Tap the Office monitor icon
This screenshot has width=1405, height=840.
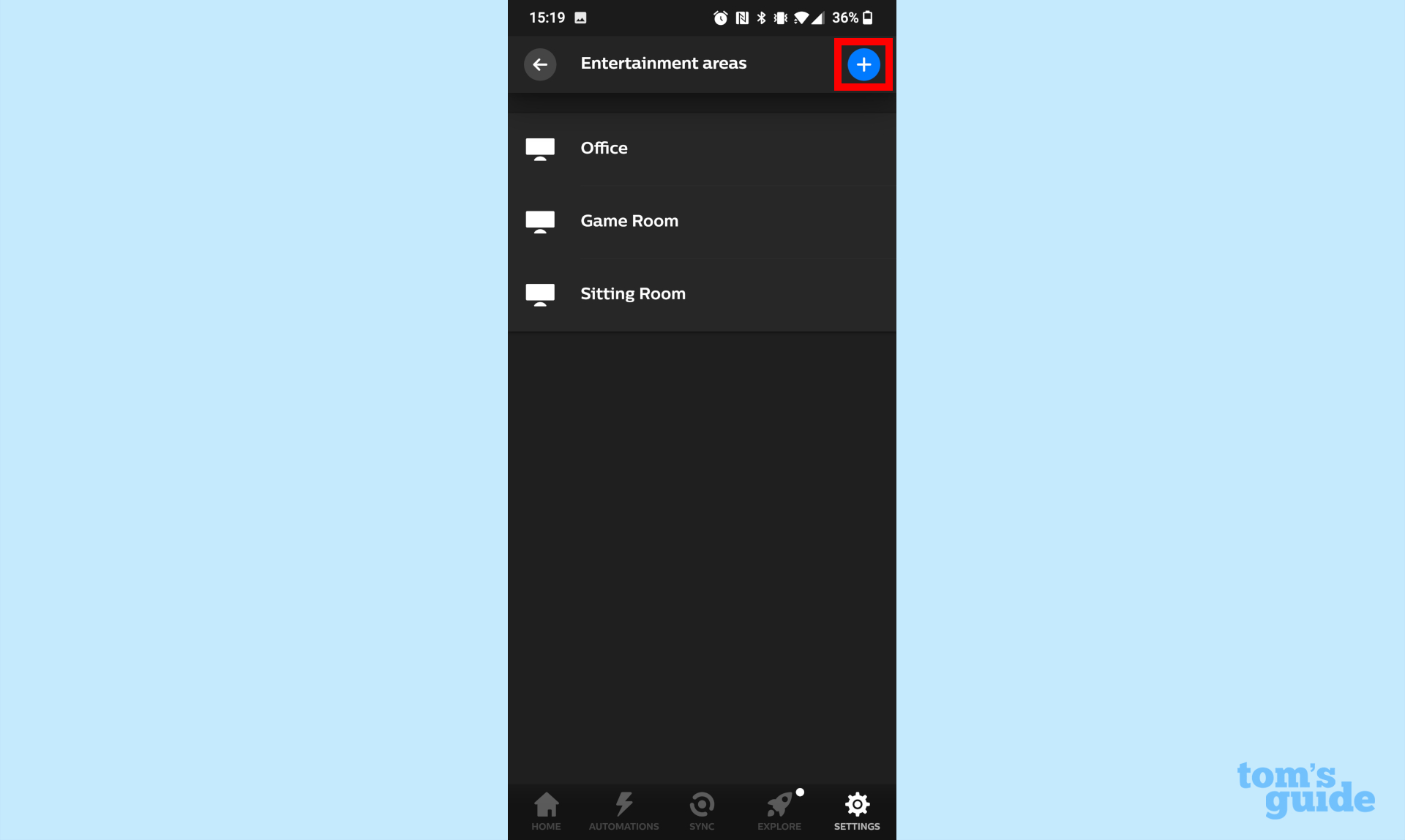[x=540, y=148]
